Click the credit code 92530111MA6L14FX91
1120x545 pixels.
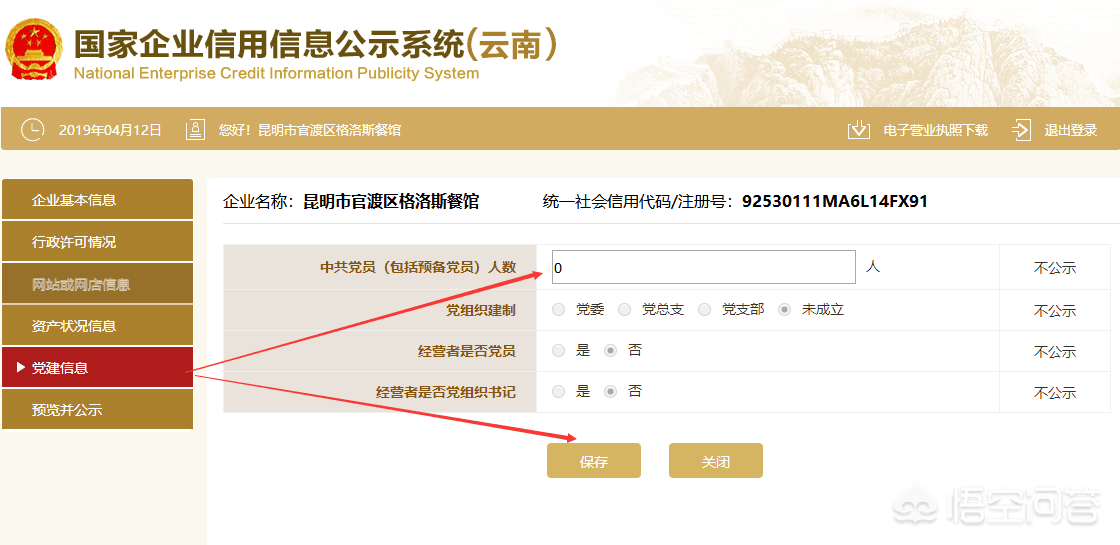[835, 201]
